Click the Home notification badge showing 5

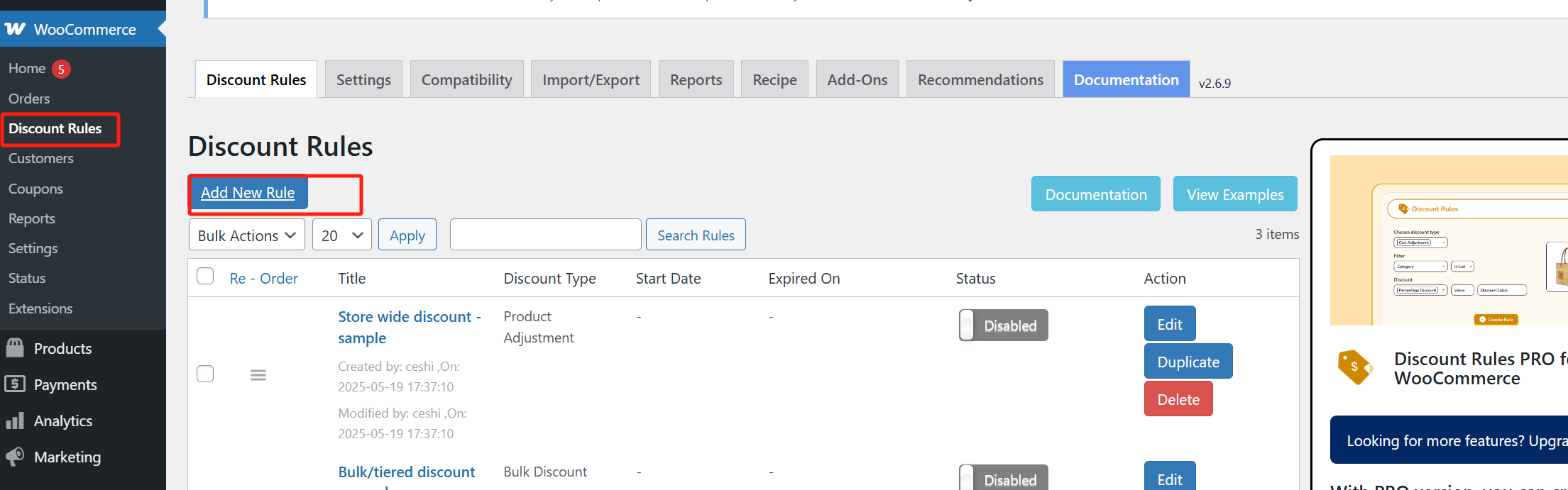tap(62, 69)
